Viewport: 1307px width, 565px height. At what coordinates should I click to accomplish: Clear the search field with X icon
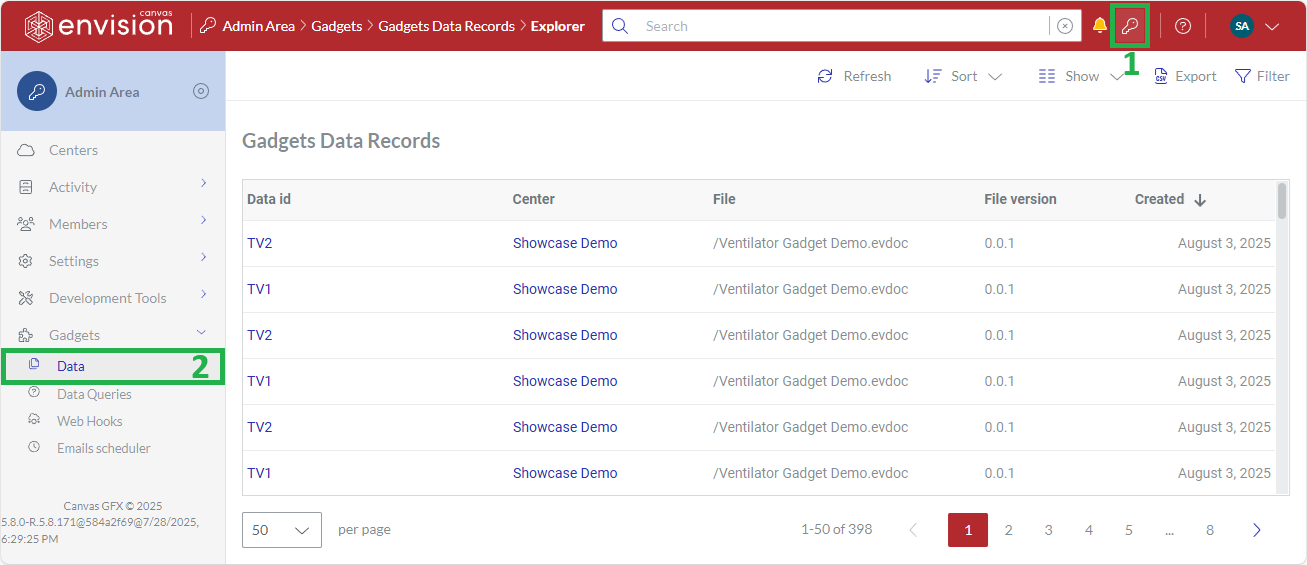1065,26
